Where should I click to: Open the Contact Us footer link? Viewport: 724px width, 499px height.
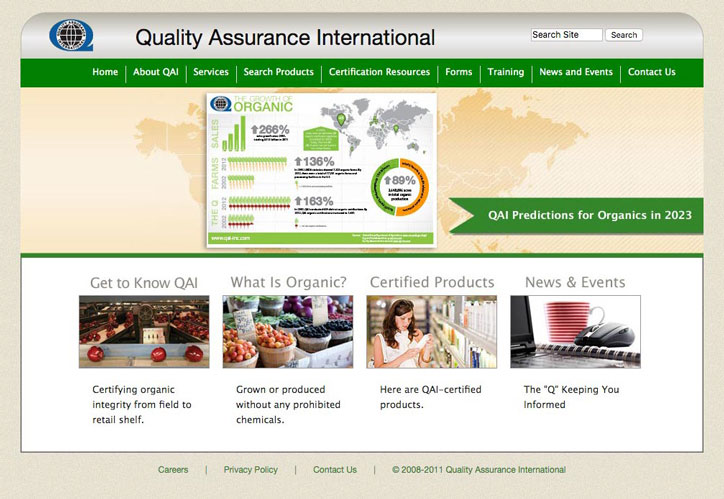pyautogui.click(x=335, y=470)
